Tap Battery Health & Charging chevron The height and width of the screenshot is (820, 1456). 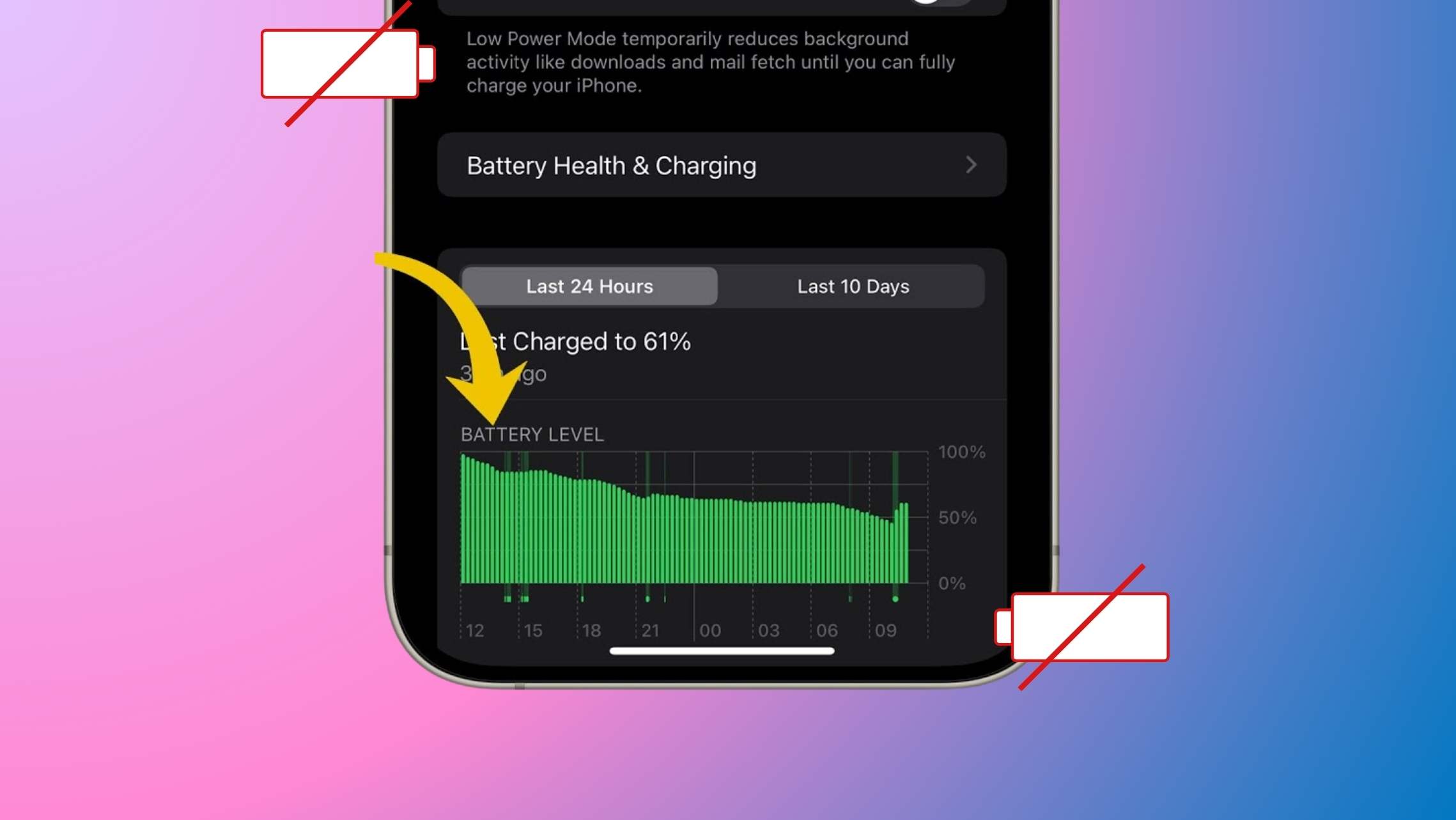pos(969,164)
